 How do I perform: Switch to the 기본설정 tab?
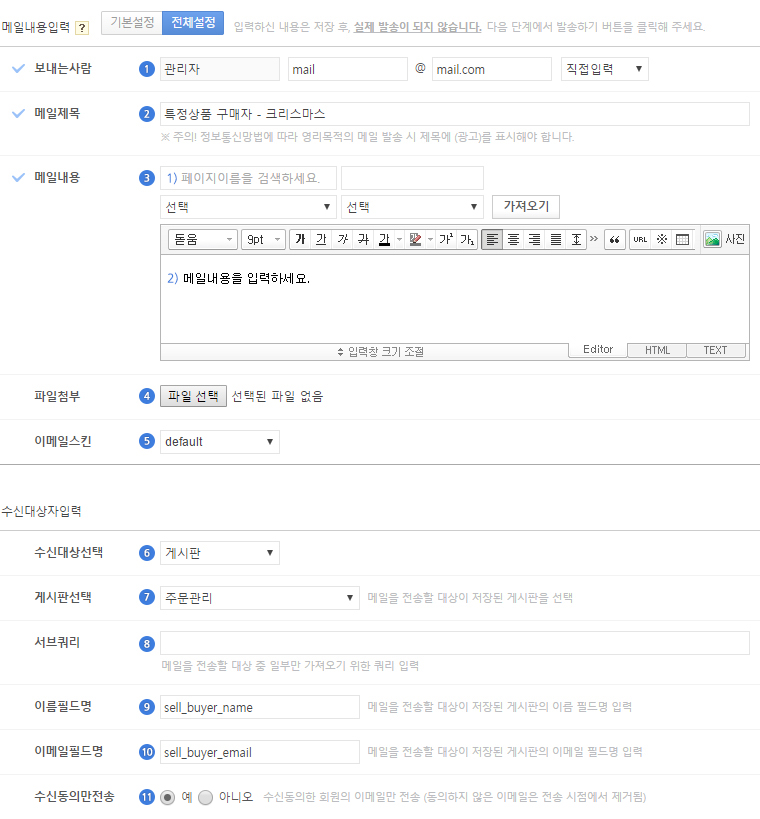tap(132, 22)
